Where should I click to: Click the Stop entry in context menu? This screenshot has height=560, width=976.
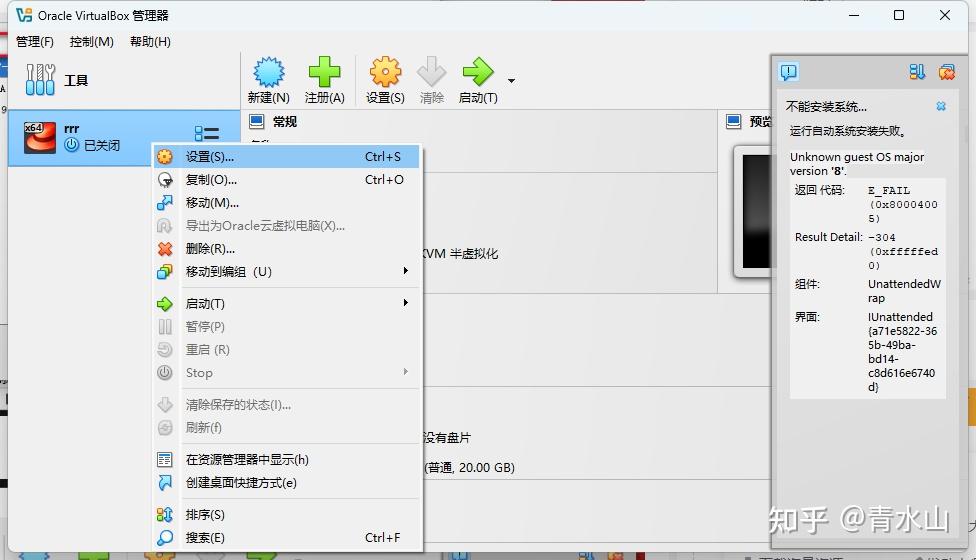pyautogui.click(x=286, y=373)
